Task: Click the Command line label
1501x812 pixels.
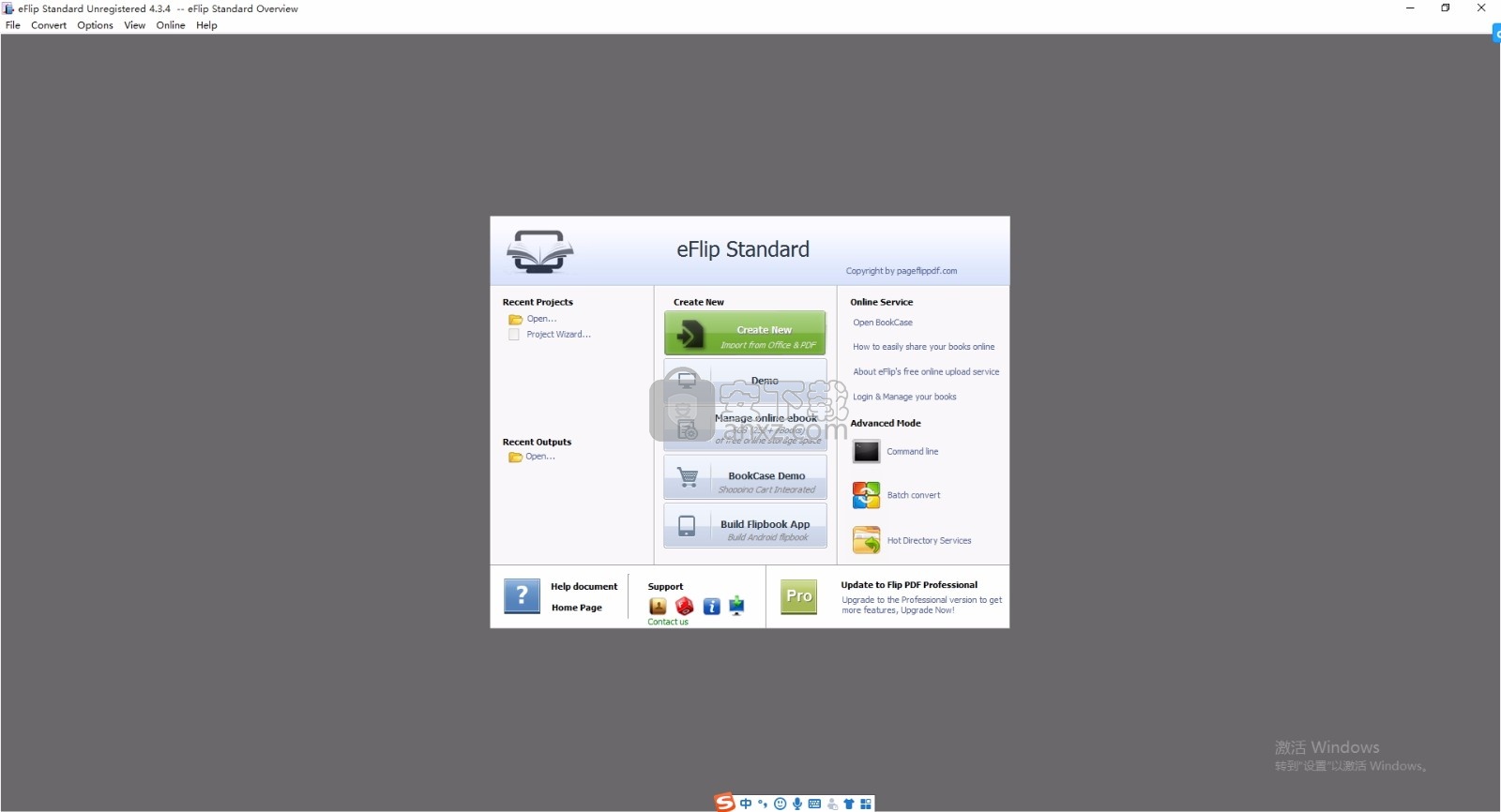Action: [x=913, y=452]
